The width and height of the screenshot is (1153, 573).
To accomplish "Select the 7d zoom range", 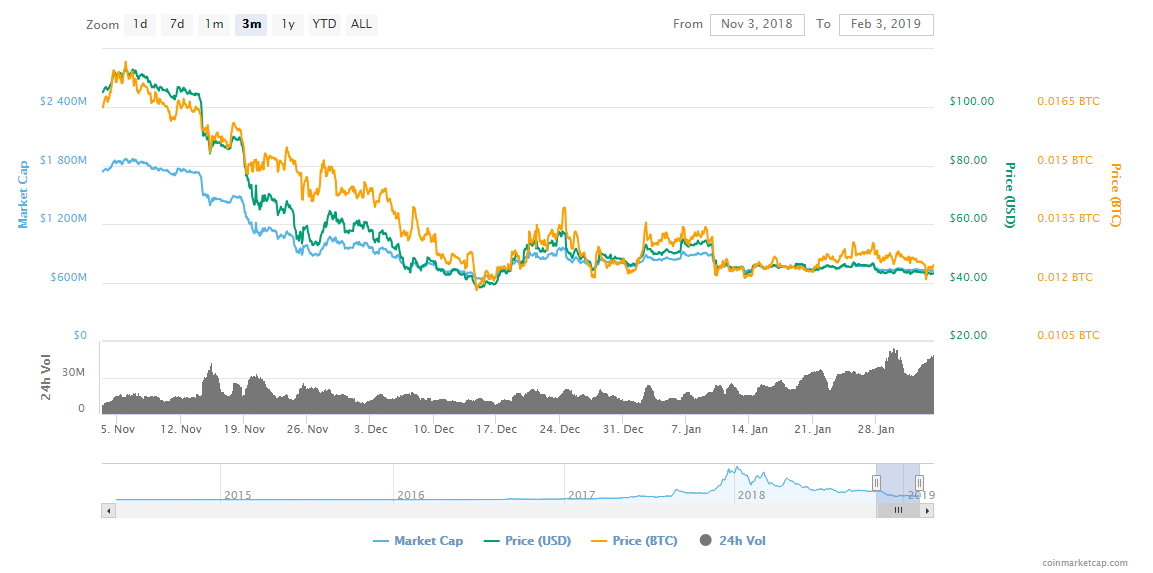I will (x=177, y=24).
